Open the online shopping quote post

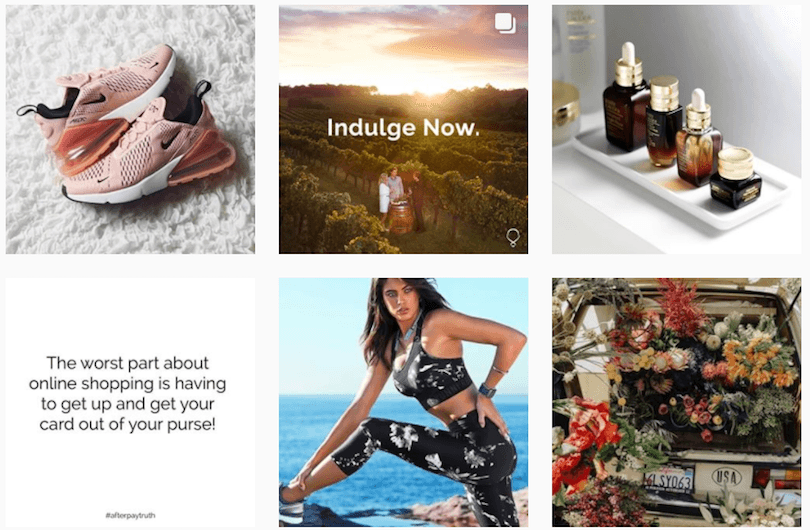[x=130, y=402]
